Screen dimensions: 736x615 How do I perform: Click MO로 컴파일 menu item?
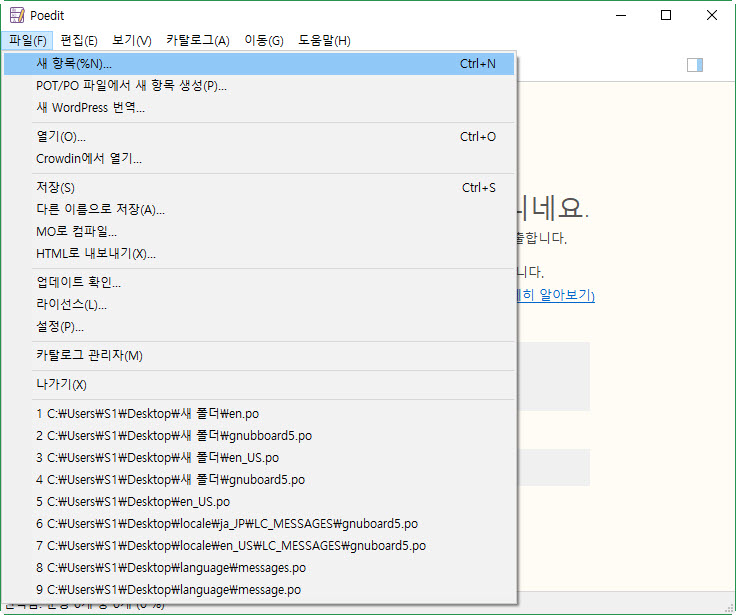[x=76, y=232]
